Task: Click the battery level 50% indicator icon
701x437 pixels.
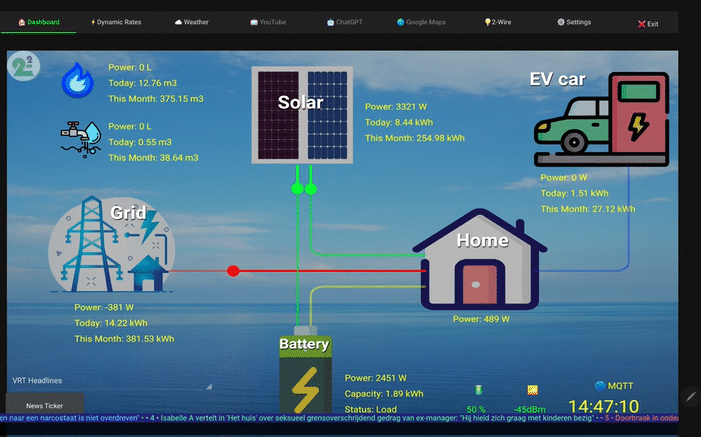Action: pos(478,389)
